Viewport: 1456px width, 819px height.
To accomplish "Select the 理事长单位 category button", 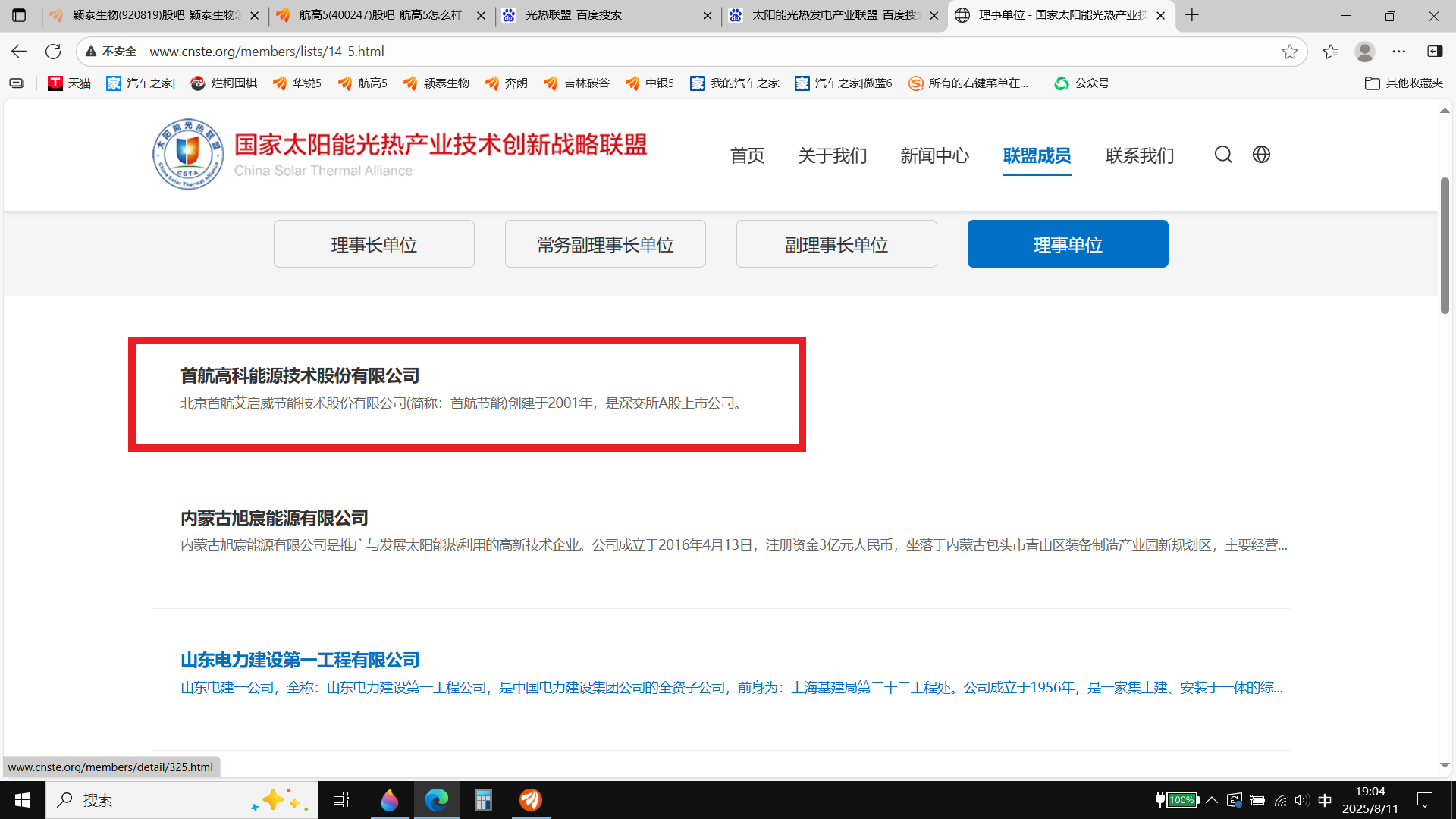I will coord(374,244).
